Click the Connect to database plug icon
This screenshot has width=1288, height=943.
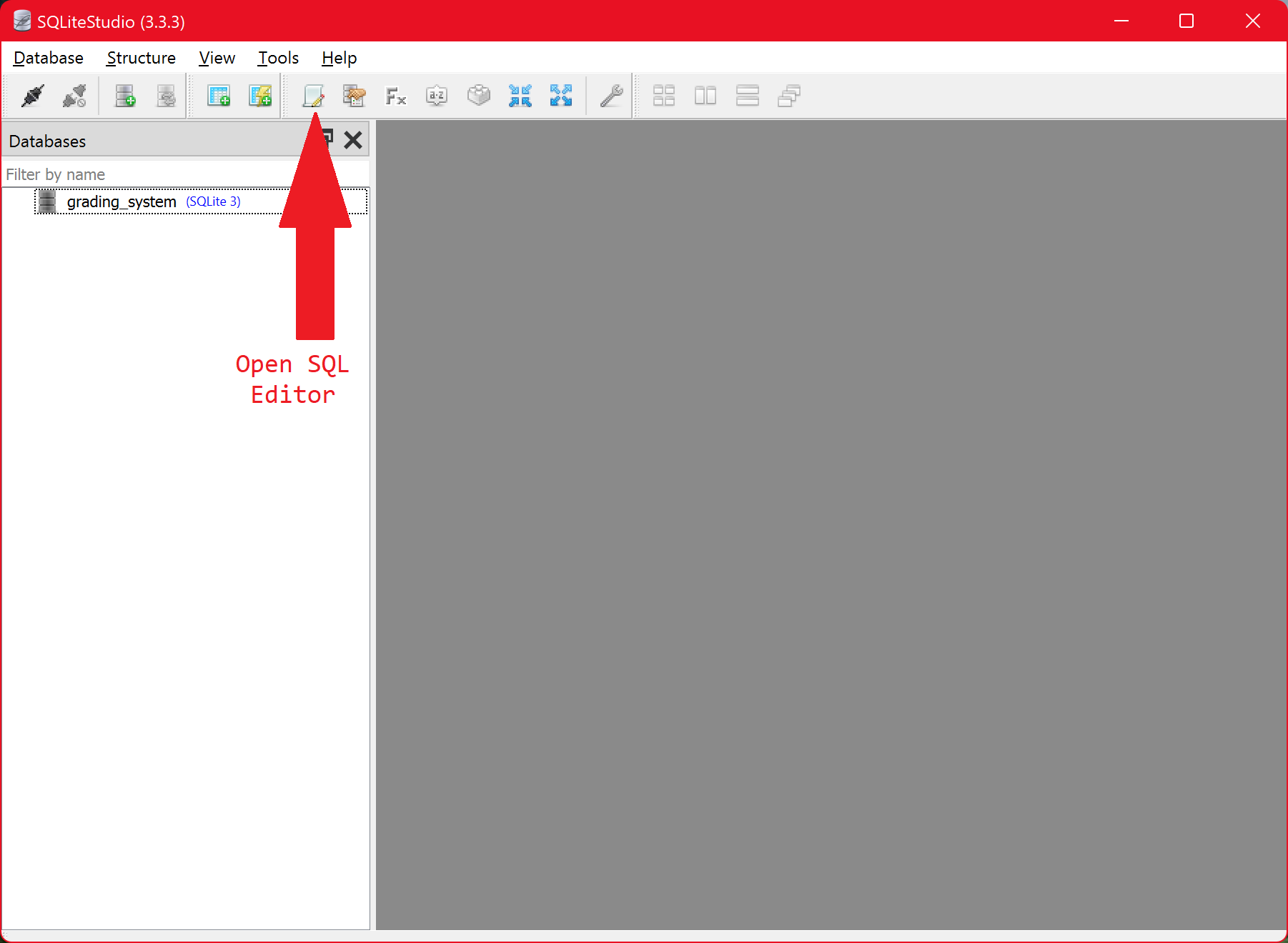32,96
